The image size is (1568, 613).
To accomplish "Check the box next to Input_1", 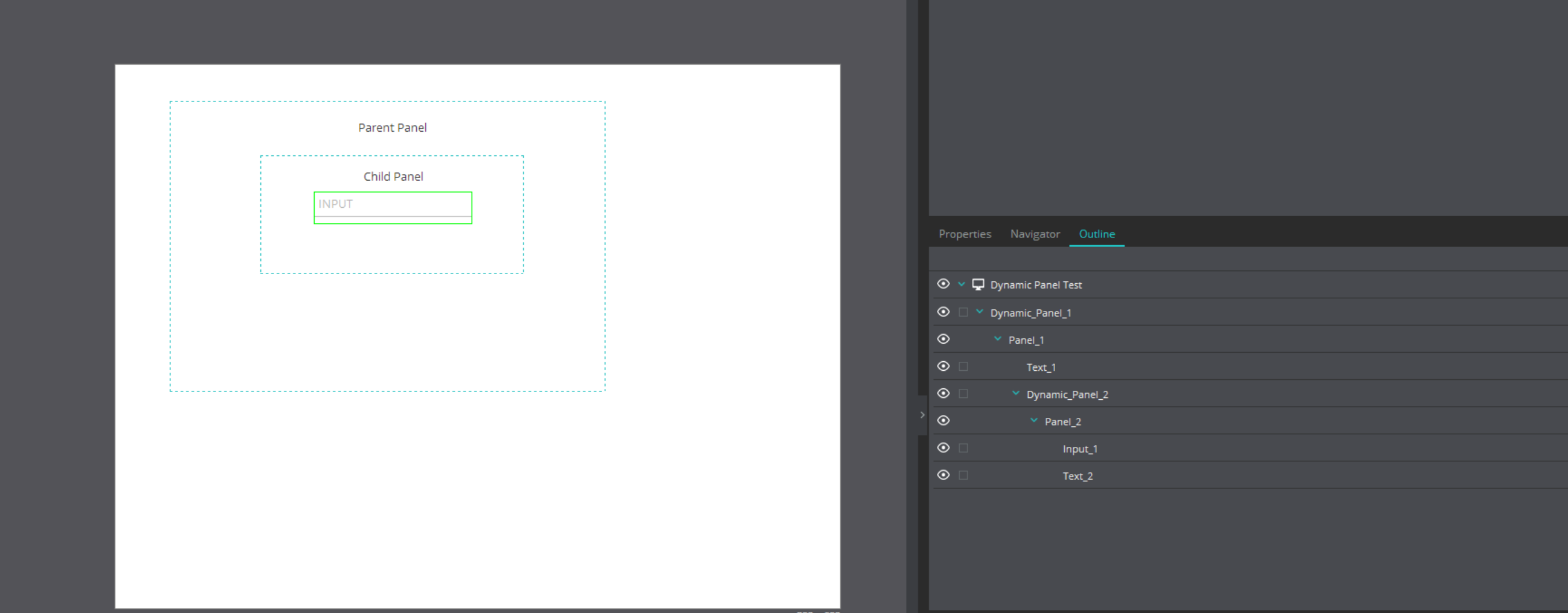I will click(x=963, y=448).
